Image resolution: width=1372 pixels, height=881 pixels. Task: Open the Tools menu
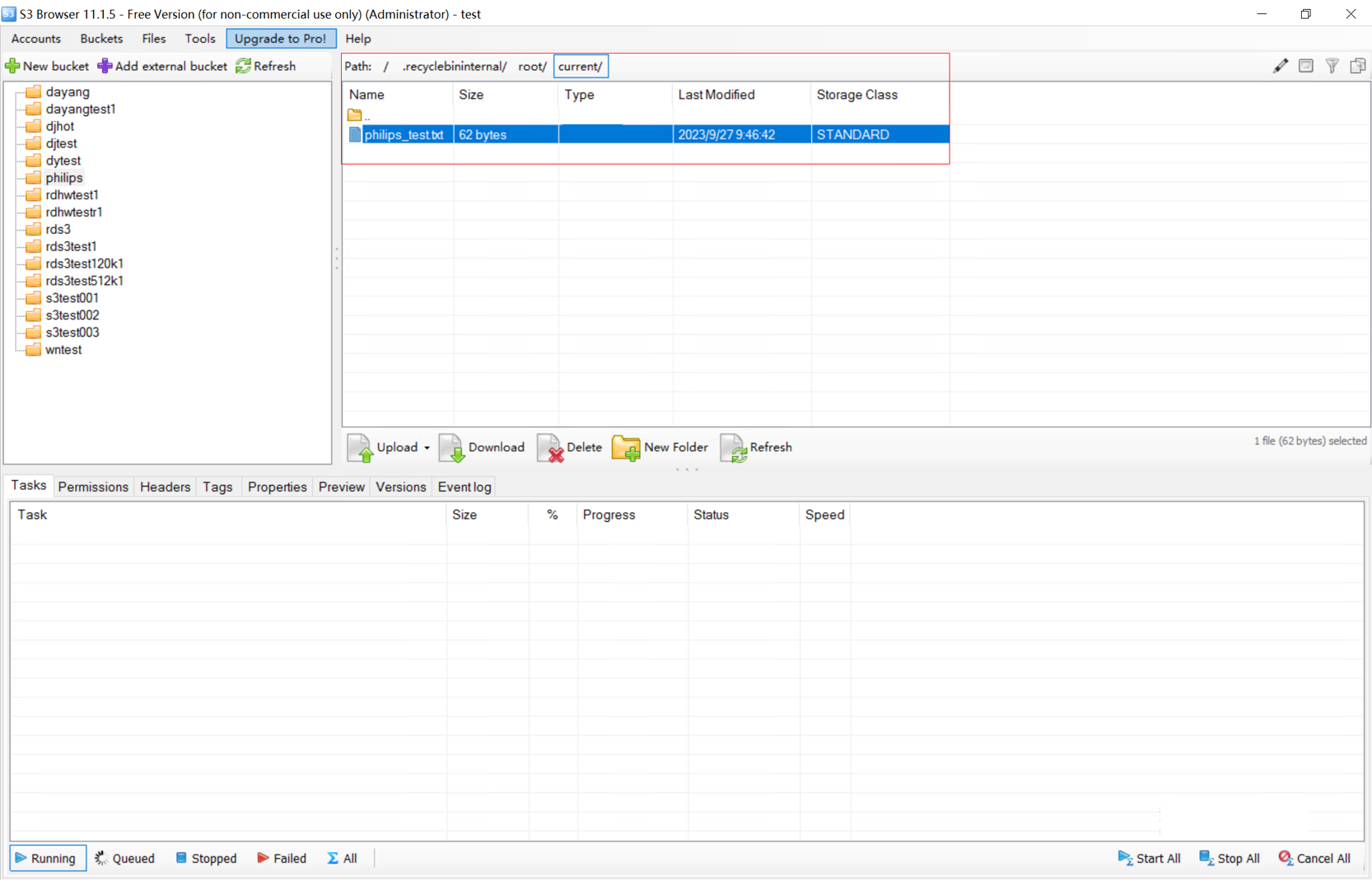click(x=200, y=39)
